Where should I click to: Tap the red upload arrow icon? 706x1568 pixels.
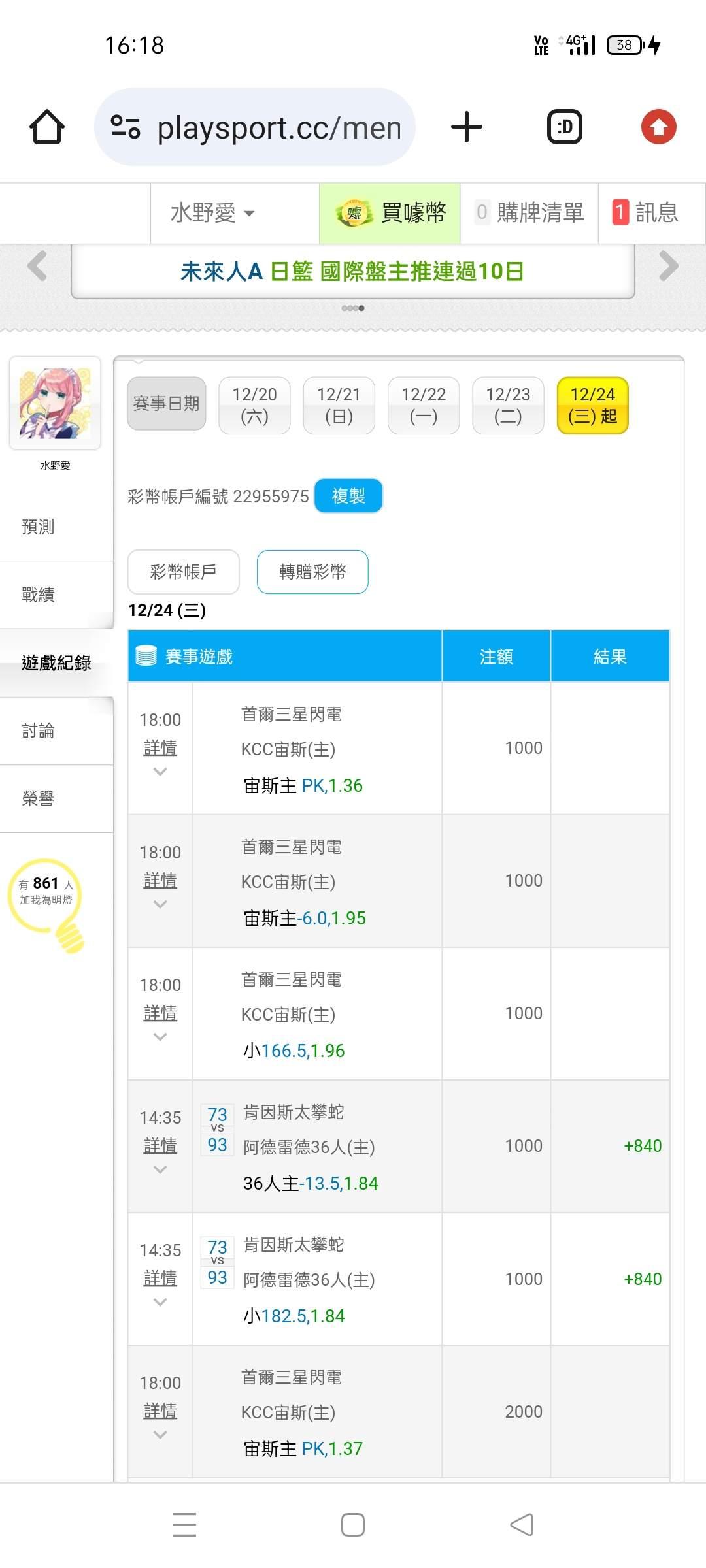[658, 127]
